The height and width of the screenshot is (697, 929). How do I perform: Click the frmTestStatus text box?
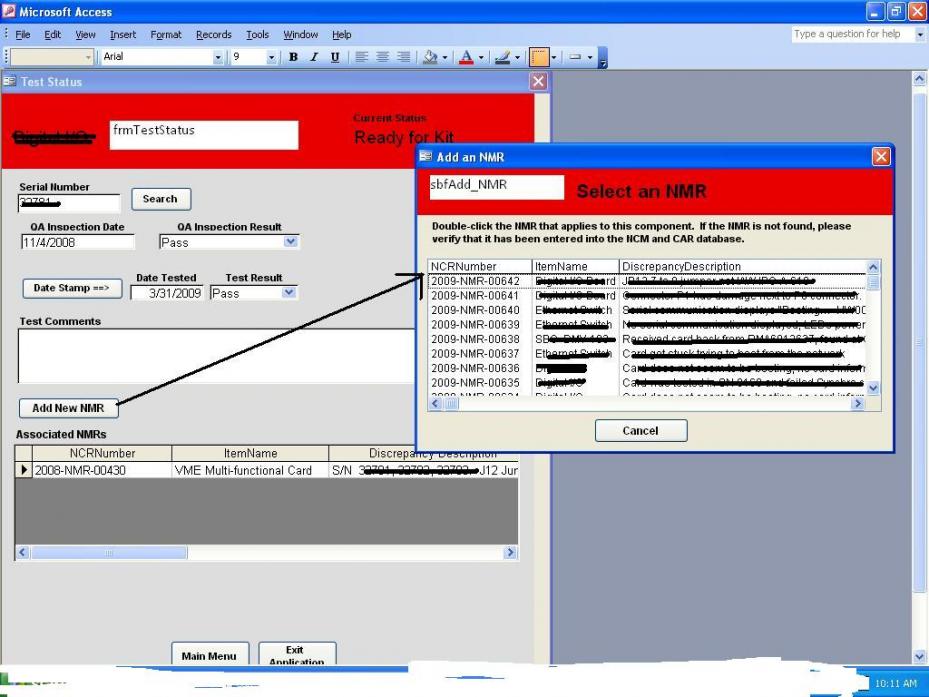[204, 135]
